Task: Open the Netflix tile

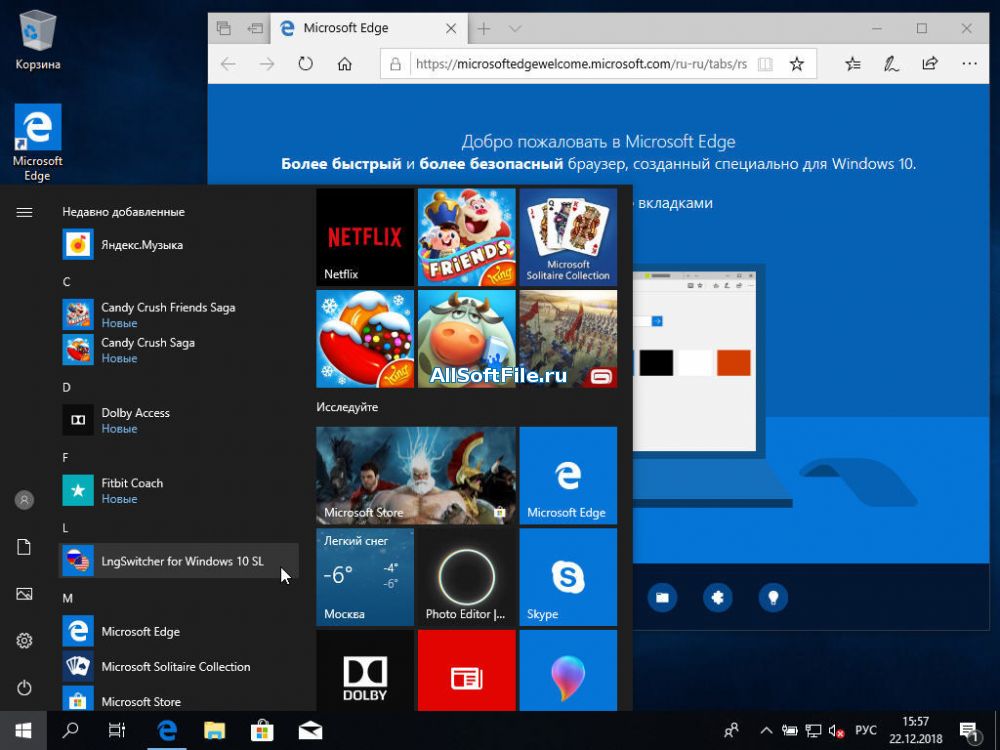Action: pos(364,237)
